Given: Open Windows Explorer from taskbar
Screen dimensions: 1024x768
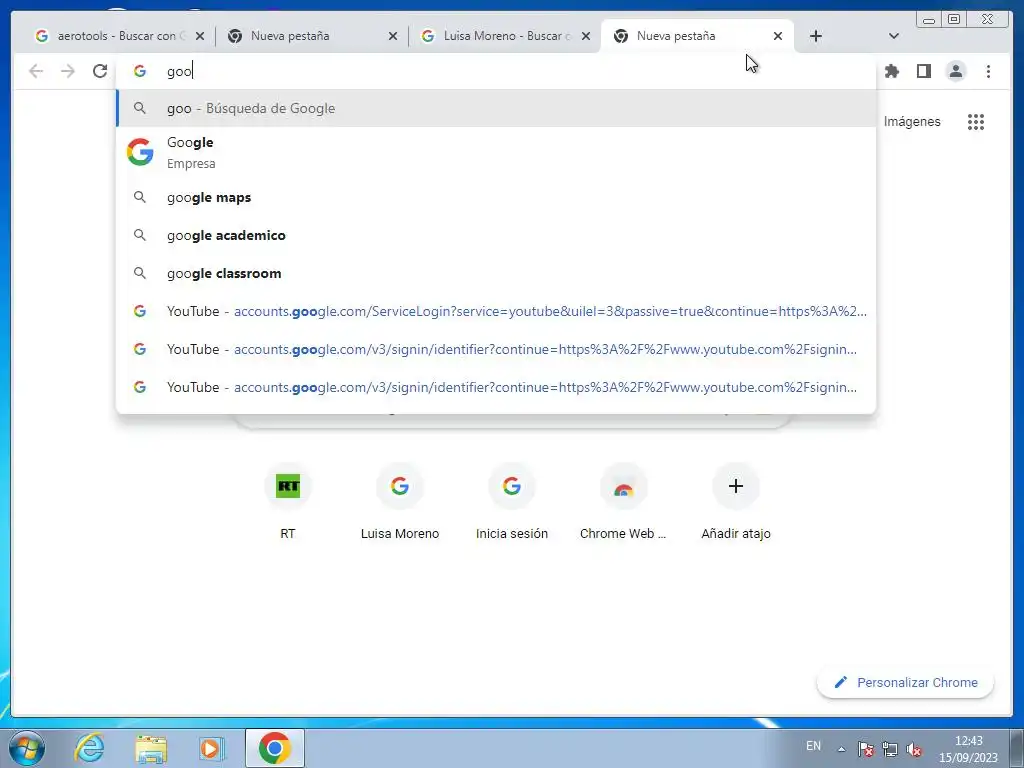Looking at the screenshot, I should (x=151, y=748).
